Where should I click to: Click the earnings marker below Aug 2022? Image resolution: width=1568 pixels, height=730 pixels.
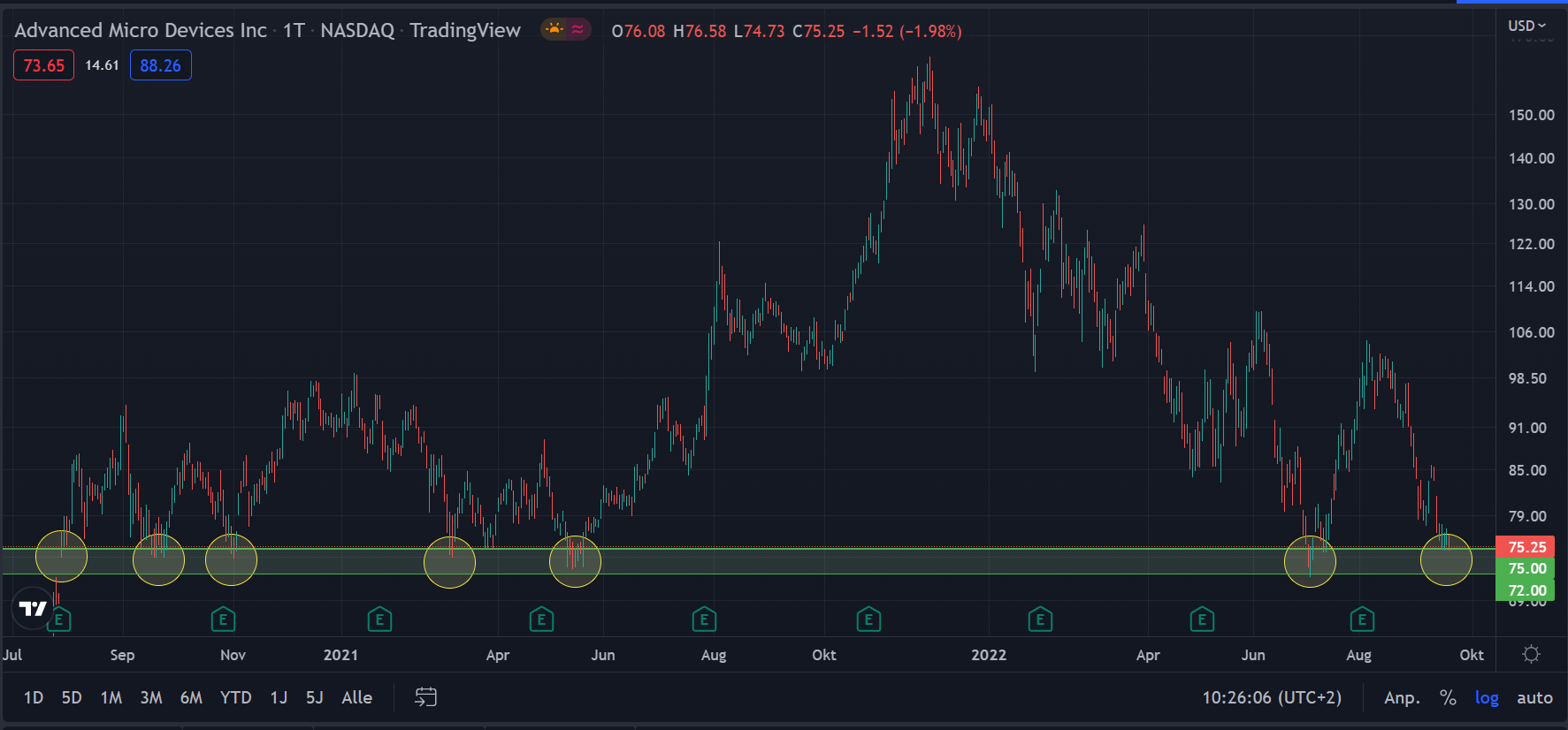click(x=1362, y=620)
